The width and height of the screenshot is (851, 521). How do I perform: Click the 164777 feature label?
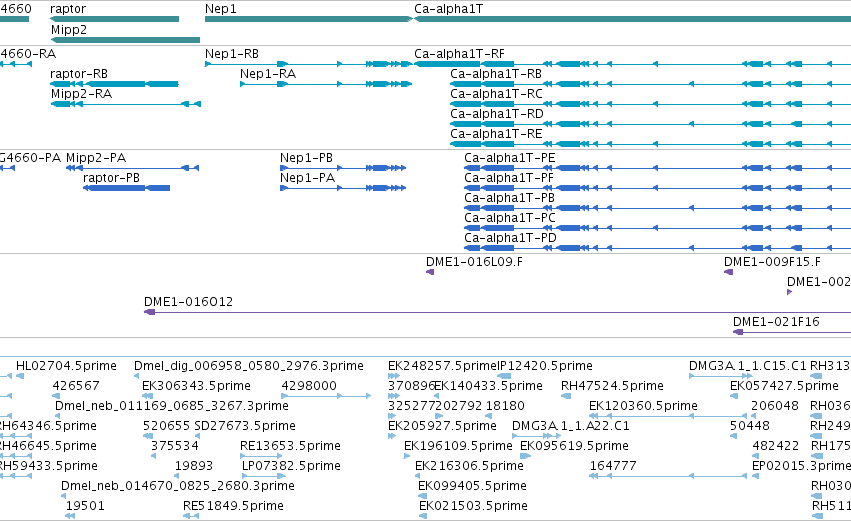pos(613,466)
